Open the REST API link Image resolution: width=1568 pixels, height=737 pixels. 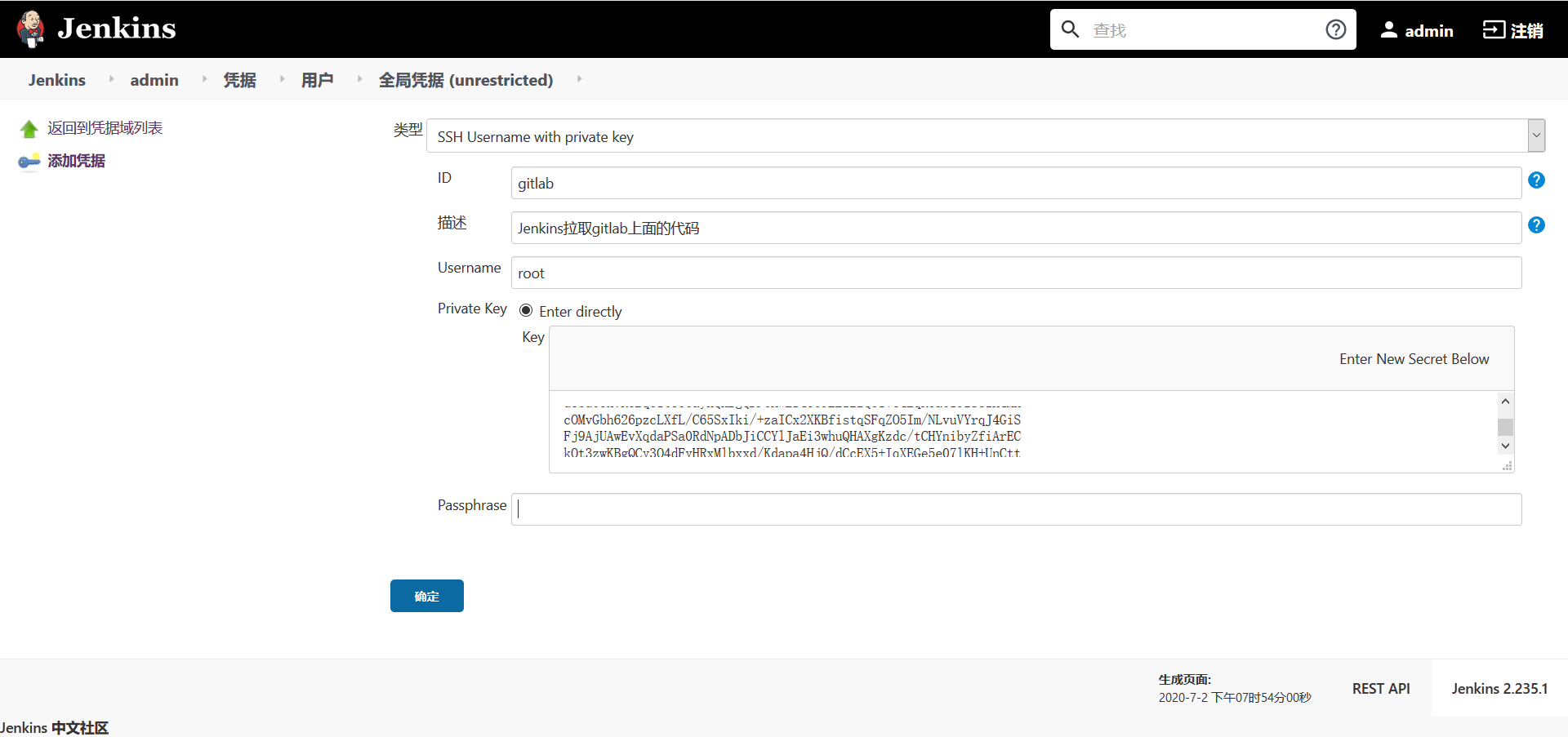pyautogui.click(x=1381, y=689)
